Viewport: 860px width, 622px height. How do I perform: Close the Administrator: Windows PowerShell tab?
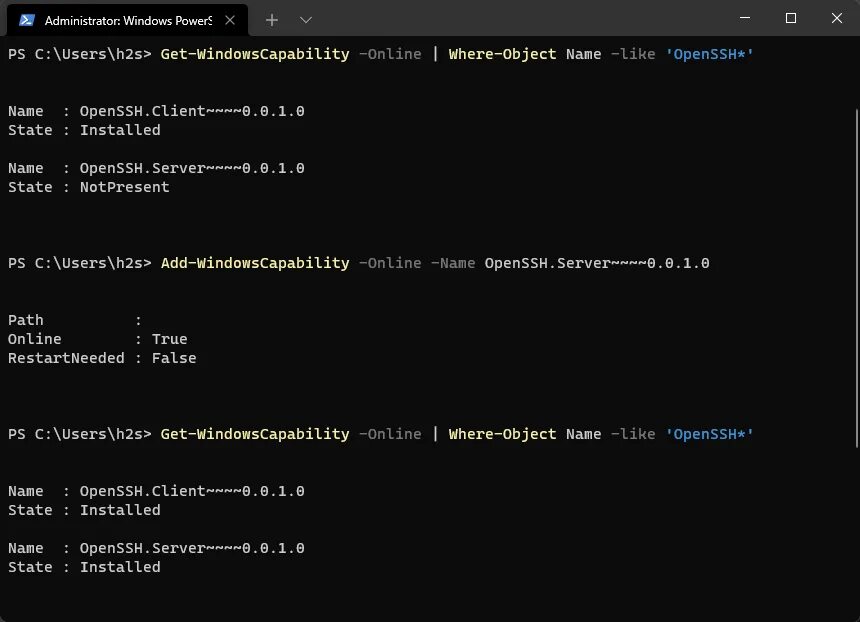pyautogui.click(x=231, y=20)
